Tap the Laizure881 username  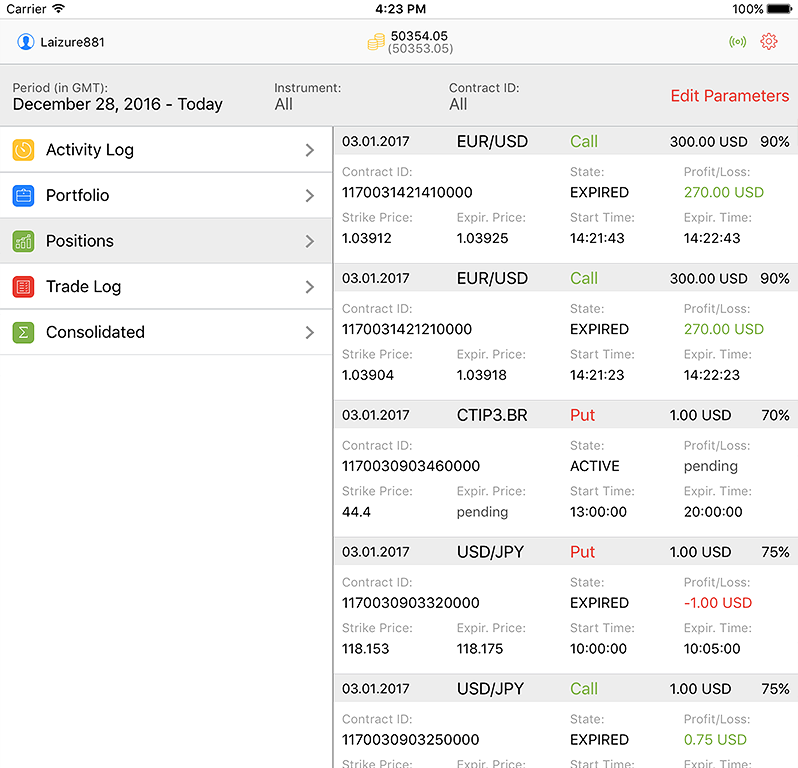pos(72,42)
